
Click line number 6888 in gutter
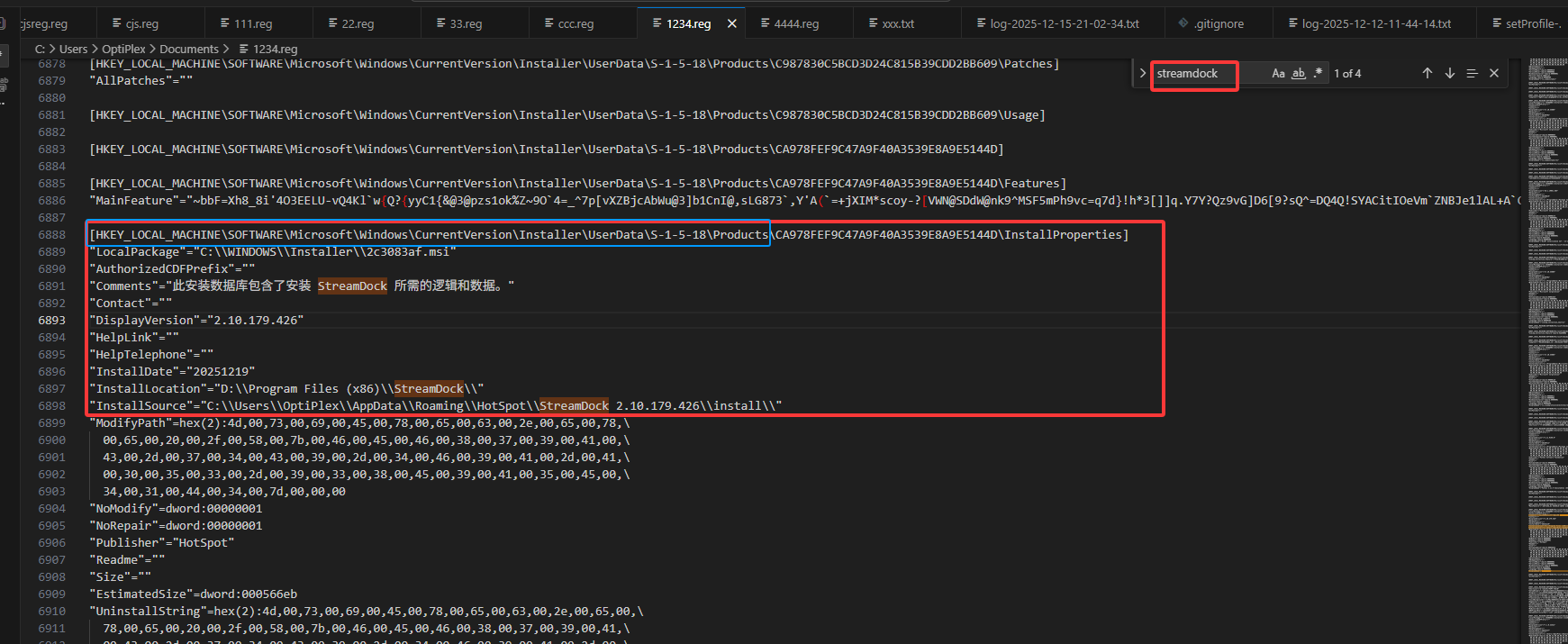(51, 235)
